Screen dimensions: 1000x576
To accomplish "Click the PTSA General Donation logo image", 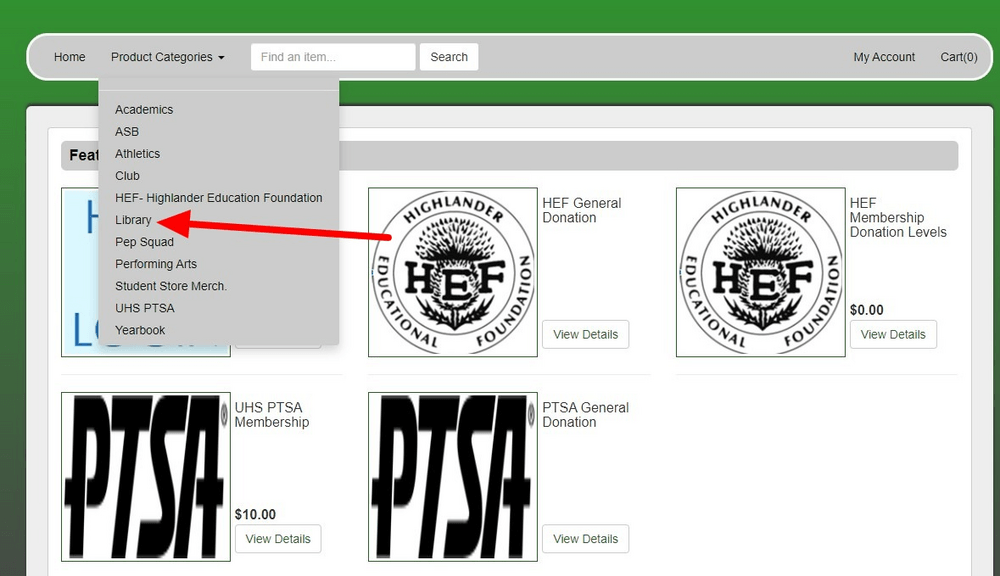I will click(453, 476).
